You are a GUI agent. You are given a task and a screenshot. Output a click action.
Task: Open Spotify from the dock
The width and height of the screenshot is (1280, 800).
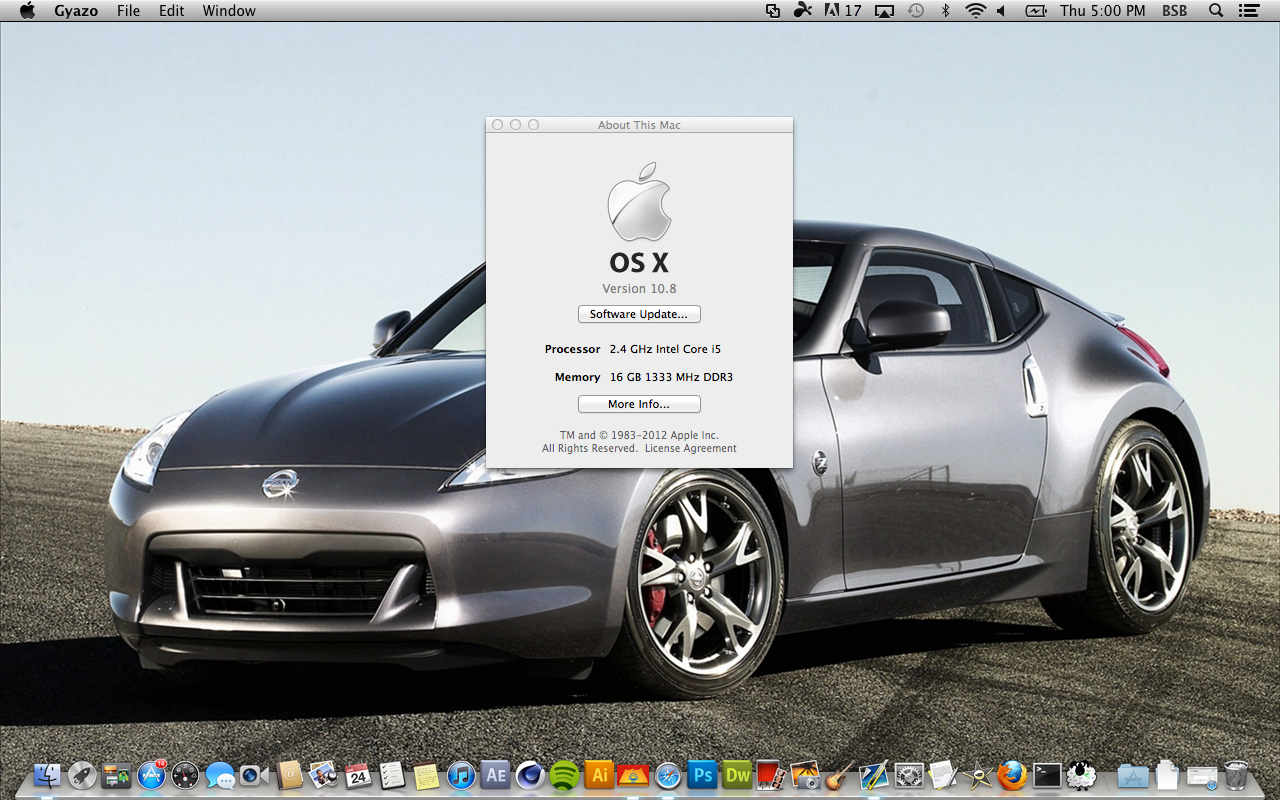click(564, 774)
